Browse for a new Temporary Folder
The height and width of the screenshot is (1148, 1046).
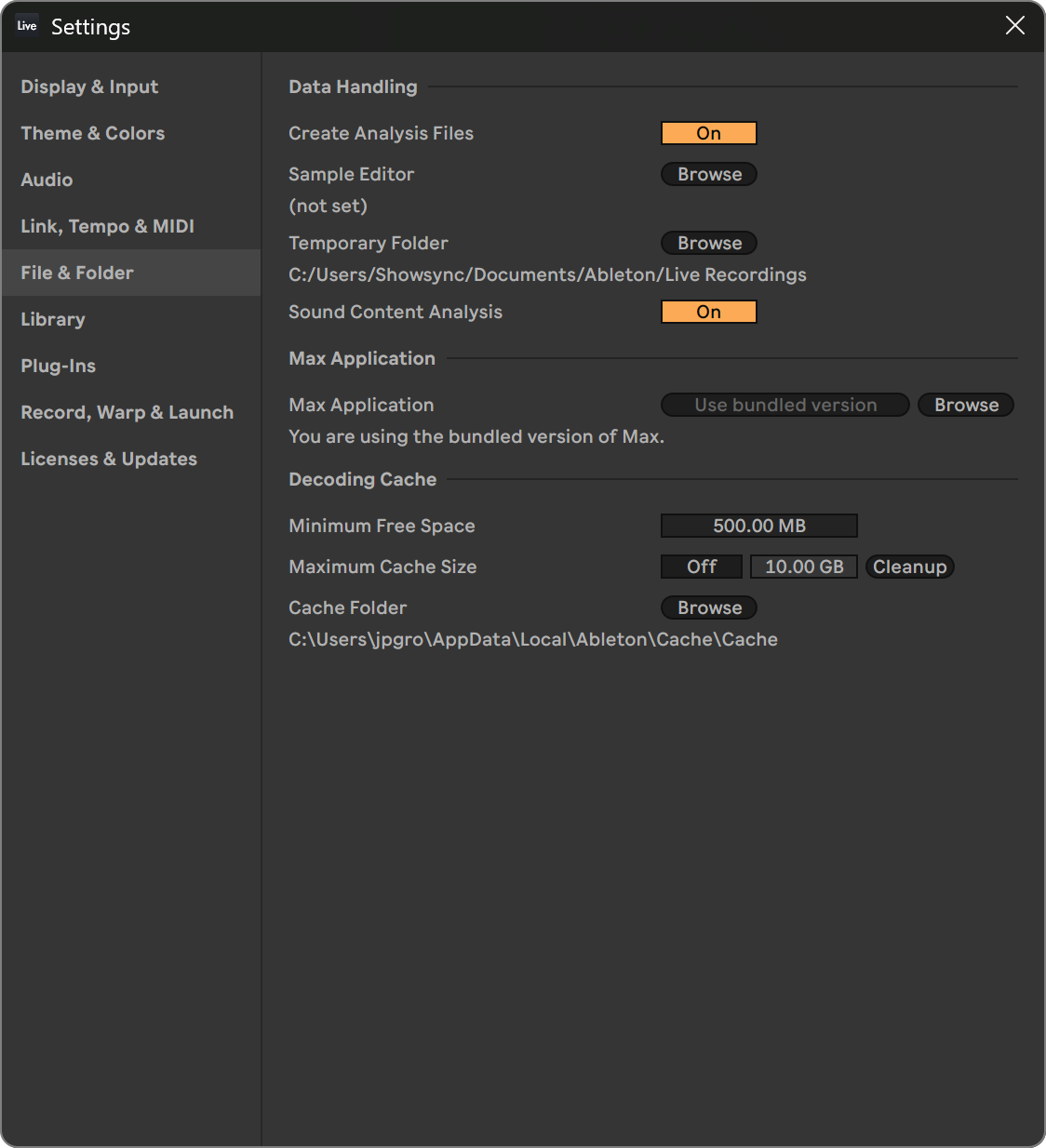(708, 243)
